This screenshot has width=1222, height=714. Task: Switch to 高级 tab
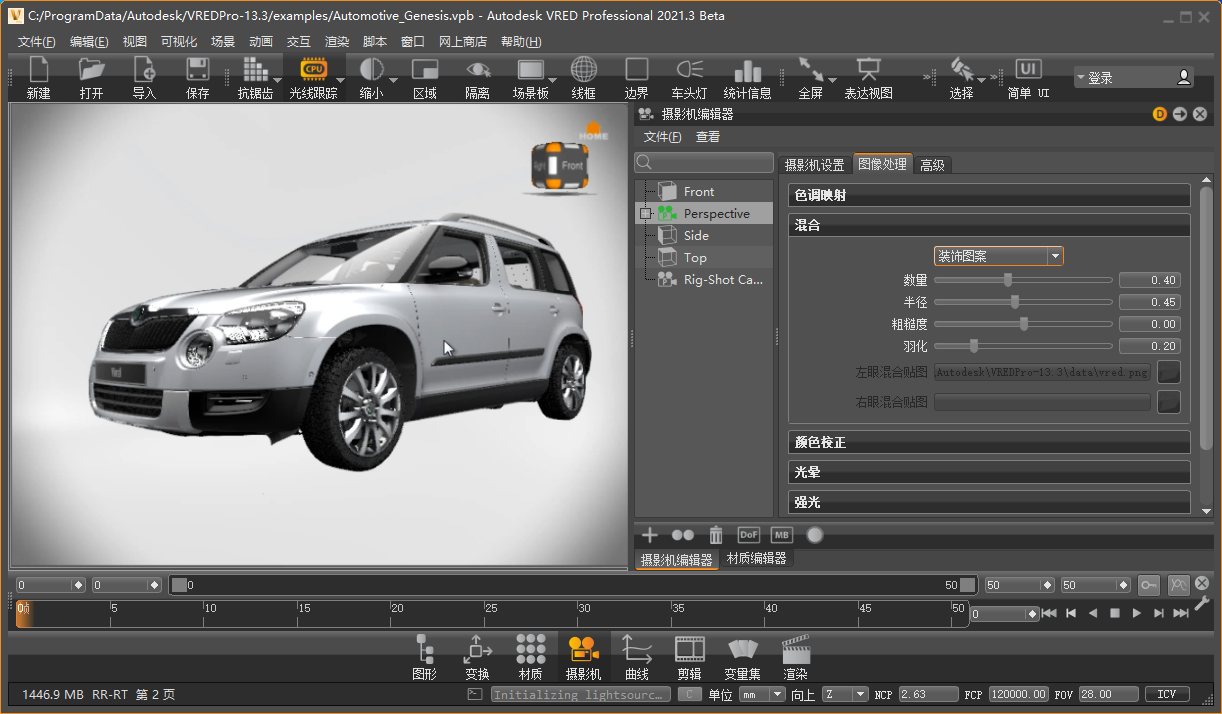(x=933, y=165)
